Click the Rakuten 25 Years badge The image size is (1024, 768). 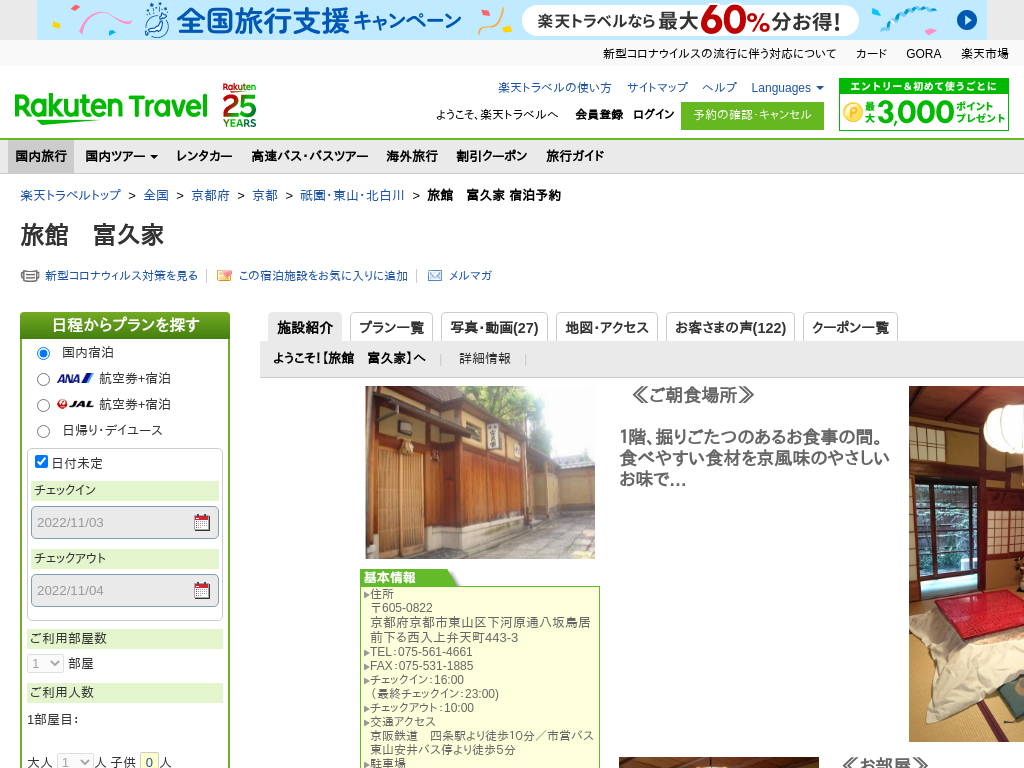pyautogui.click(x=239, y=104)
